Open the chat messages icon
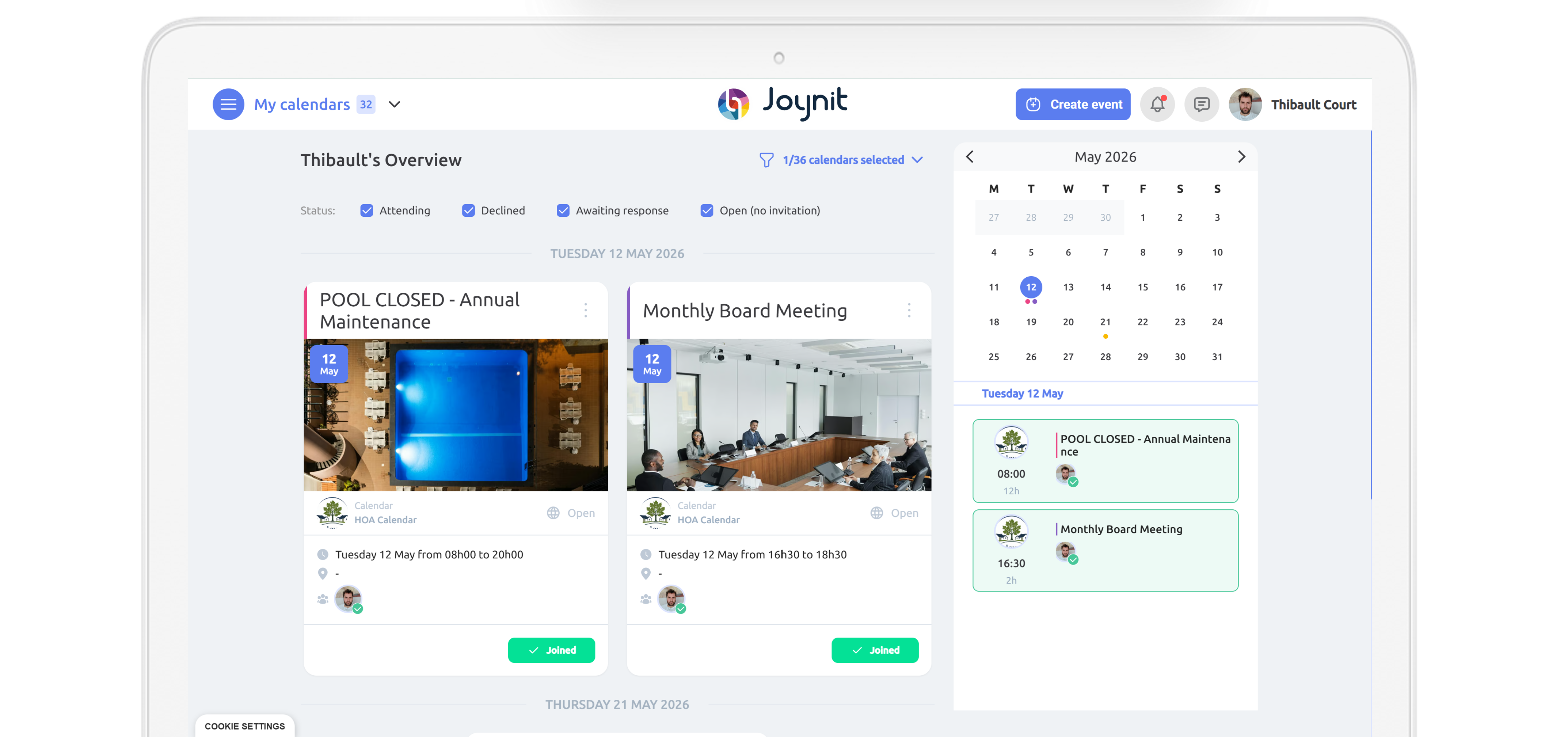The image size is (1568, 737). pos(1202,104)
